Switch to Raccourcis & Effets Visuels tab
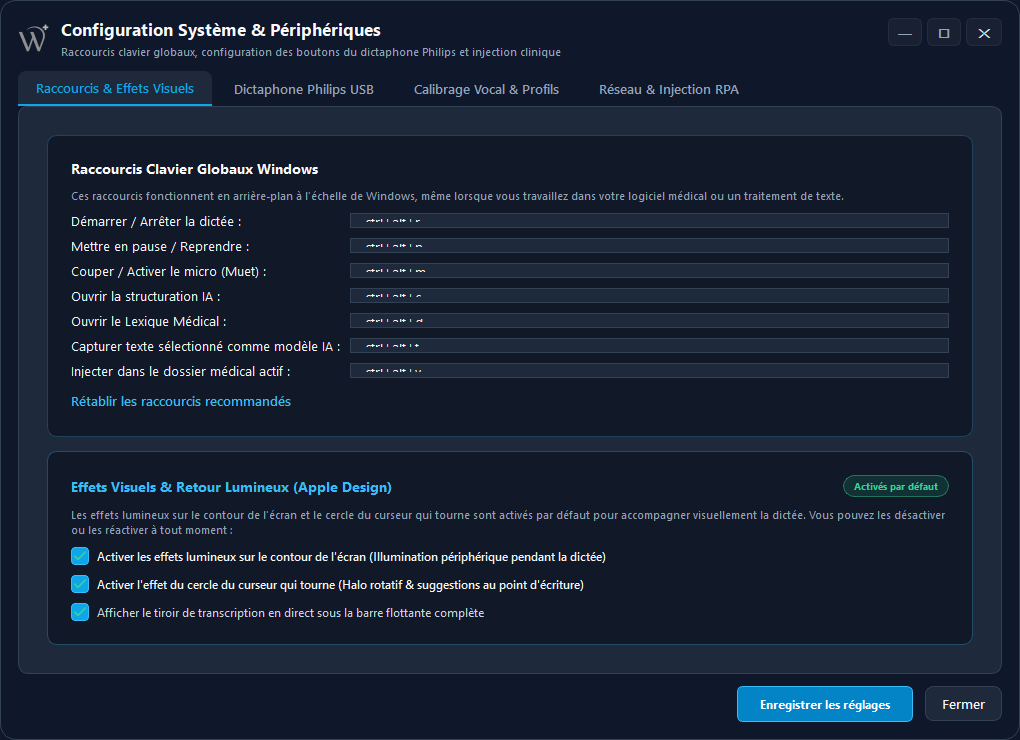 click(x=115, y=88)
